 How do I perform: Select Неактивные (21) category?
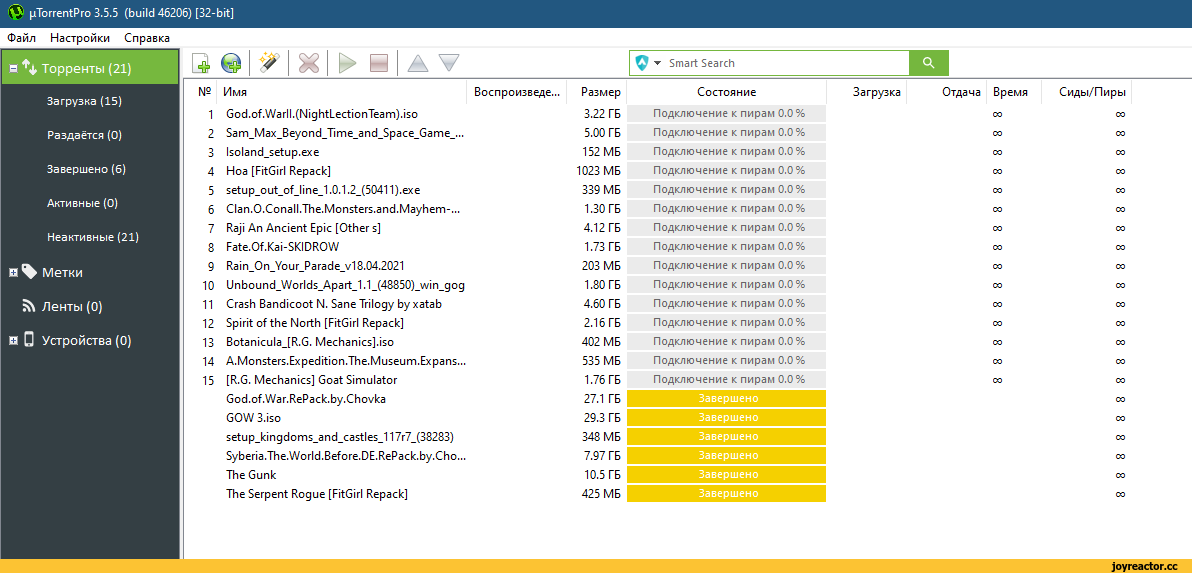coord(93,237)
